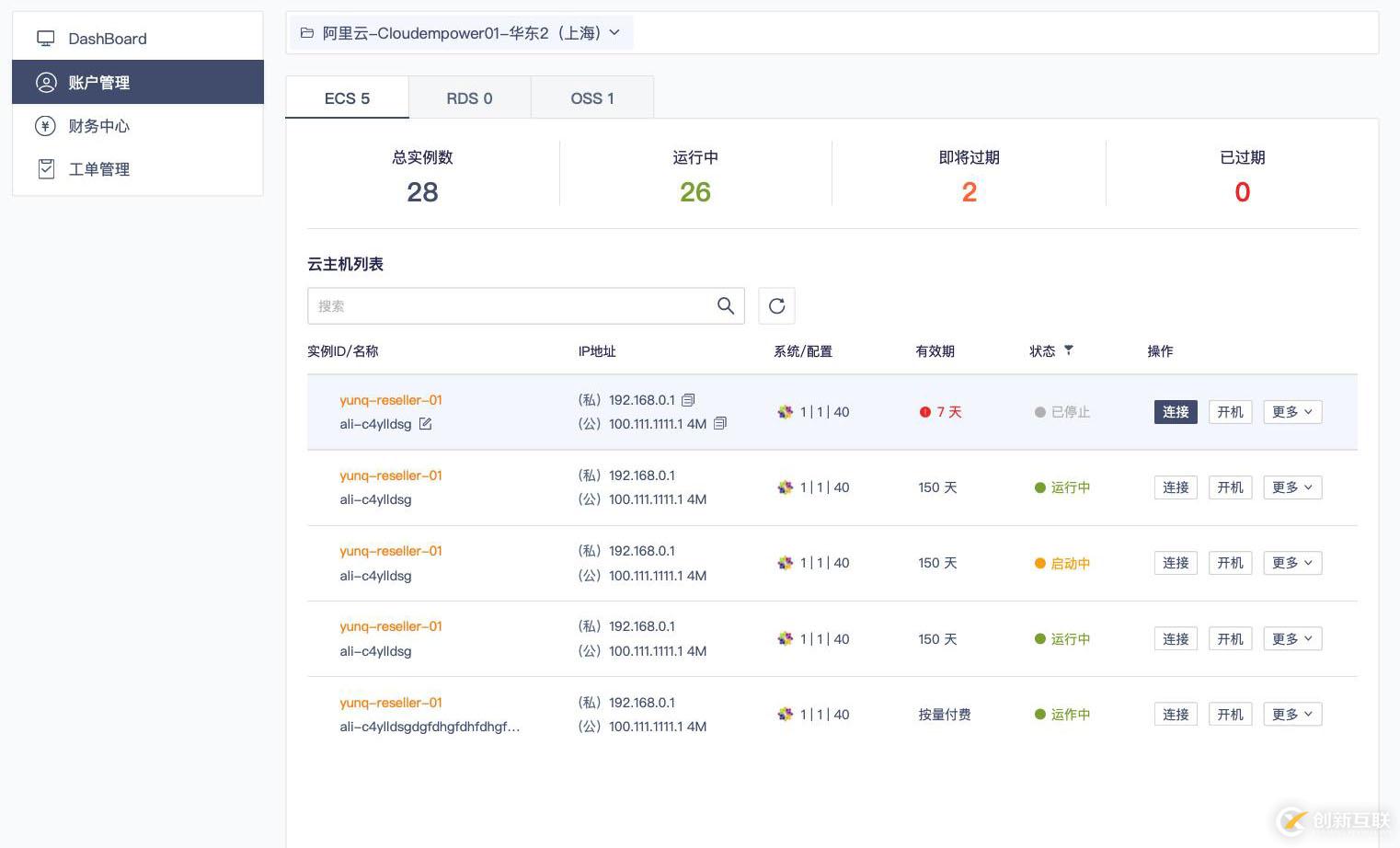Viewport: 1400px width, 848px height.
Task: Copy the public IP in the first row
Action: [719, 424]
